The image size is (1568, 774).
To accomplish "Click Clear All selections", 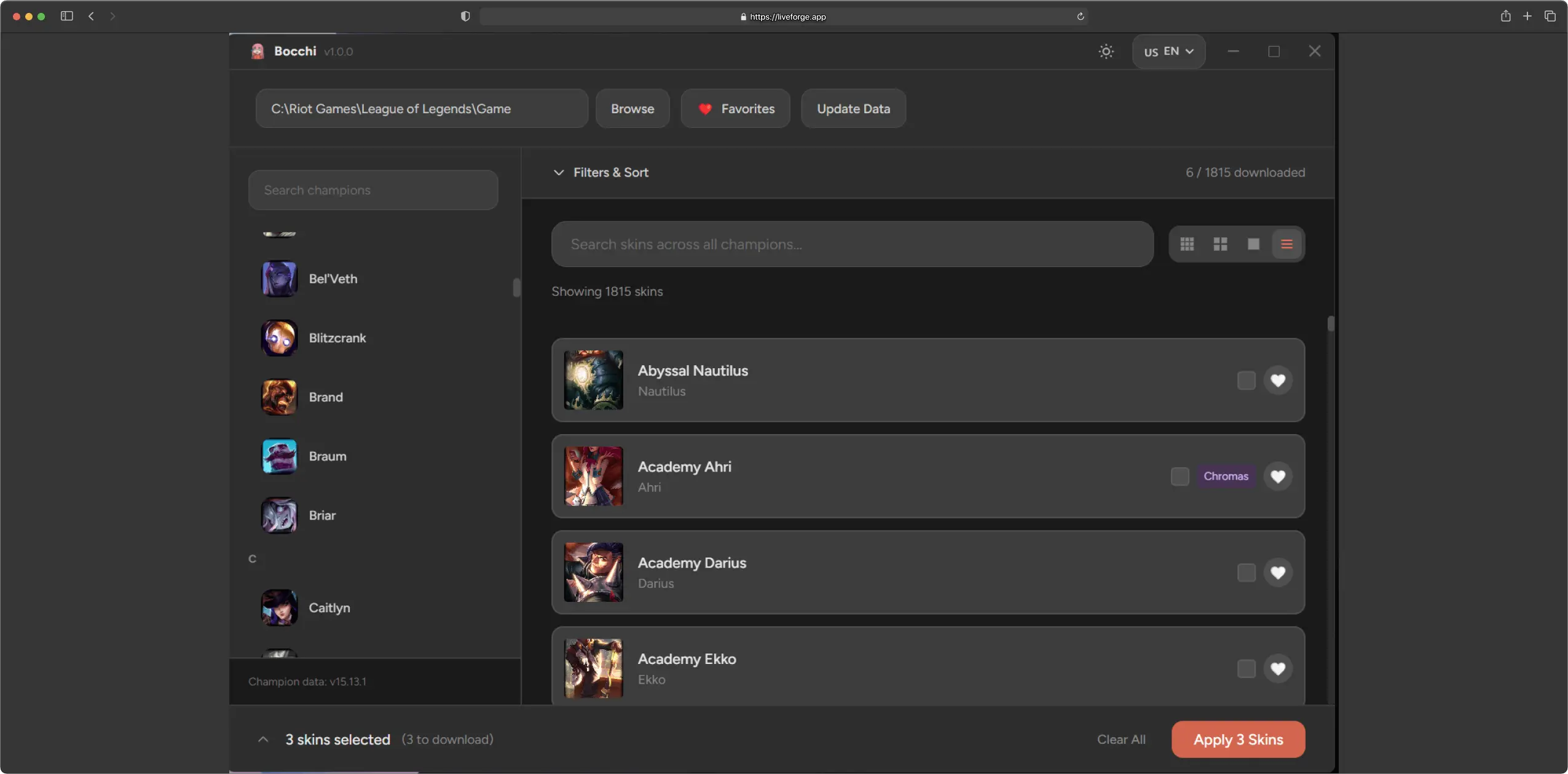I will pyautogui.click(x=1121, y=740).
